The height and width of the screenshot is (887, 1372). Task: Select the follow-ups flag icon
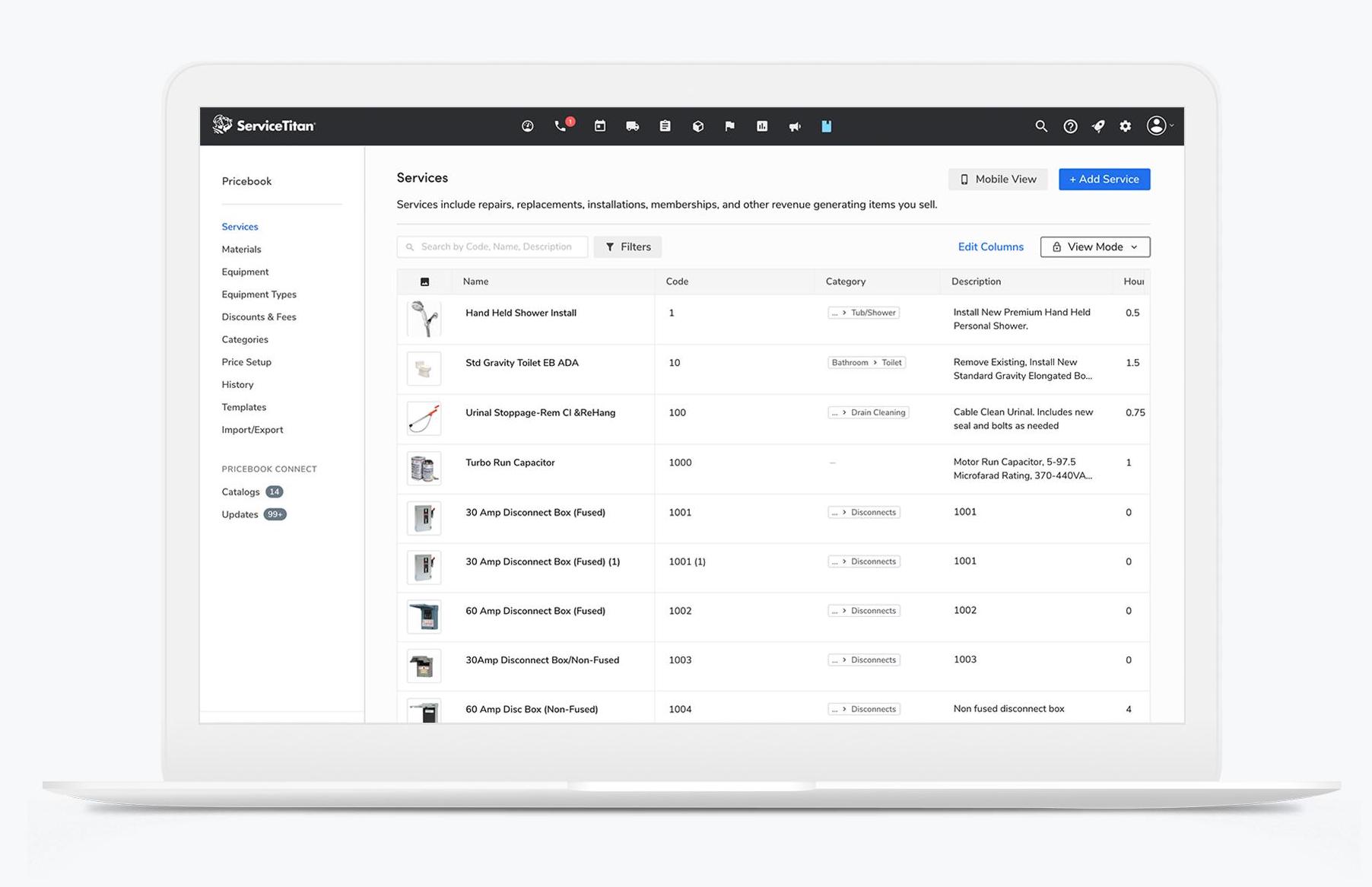click(729, 126)
